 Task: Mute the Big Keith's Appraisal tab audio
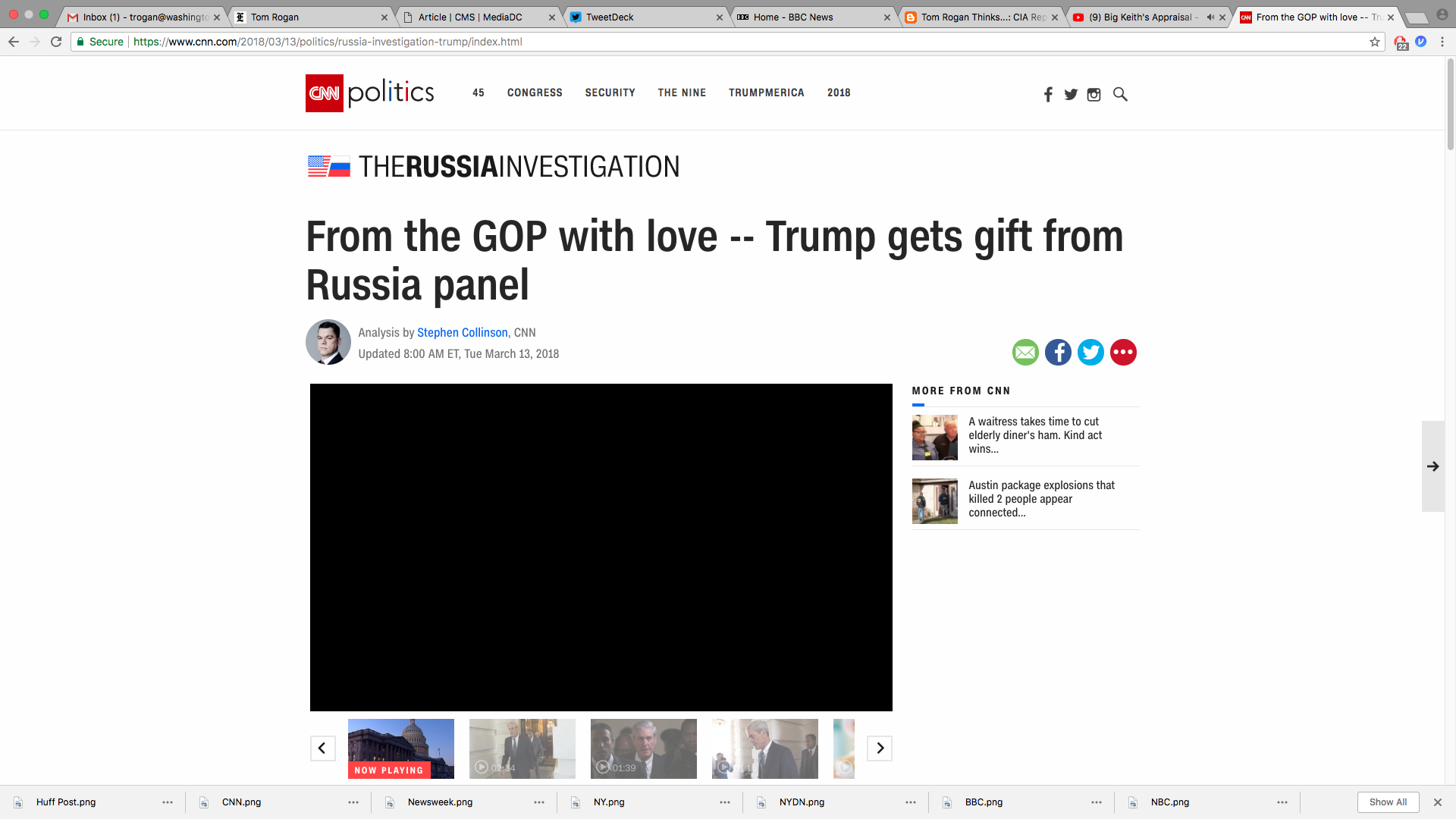pos(1210,17)
